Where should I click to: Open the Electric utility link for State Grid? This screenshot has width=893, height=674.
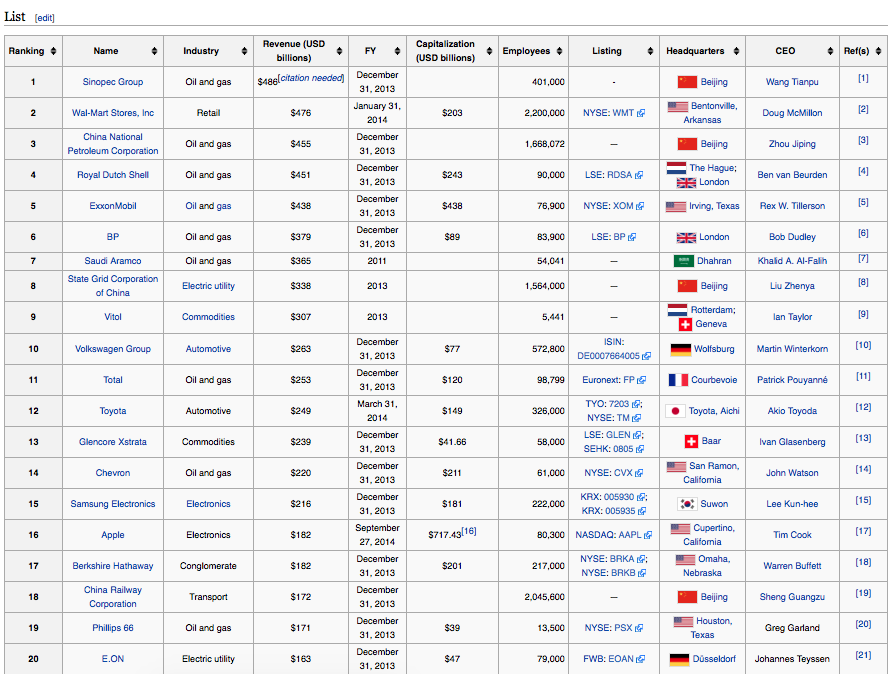point(208,286)
